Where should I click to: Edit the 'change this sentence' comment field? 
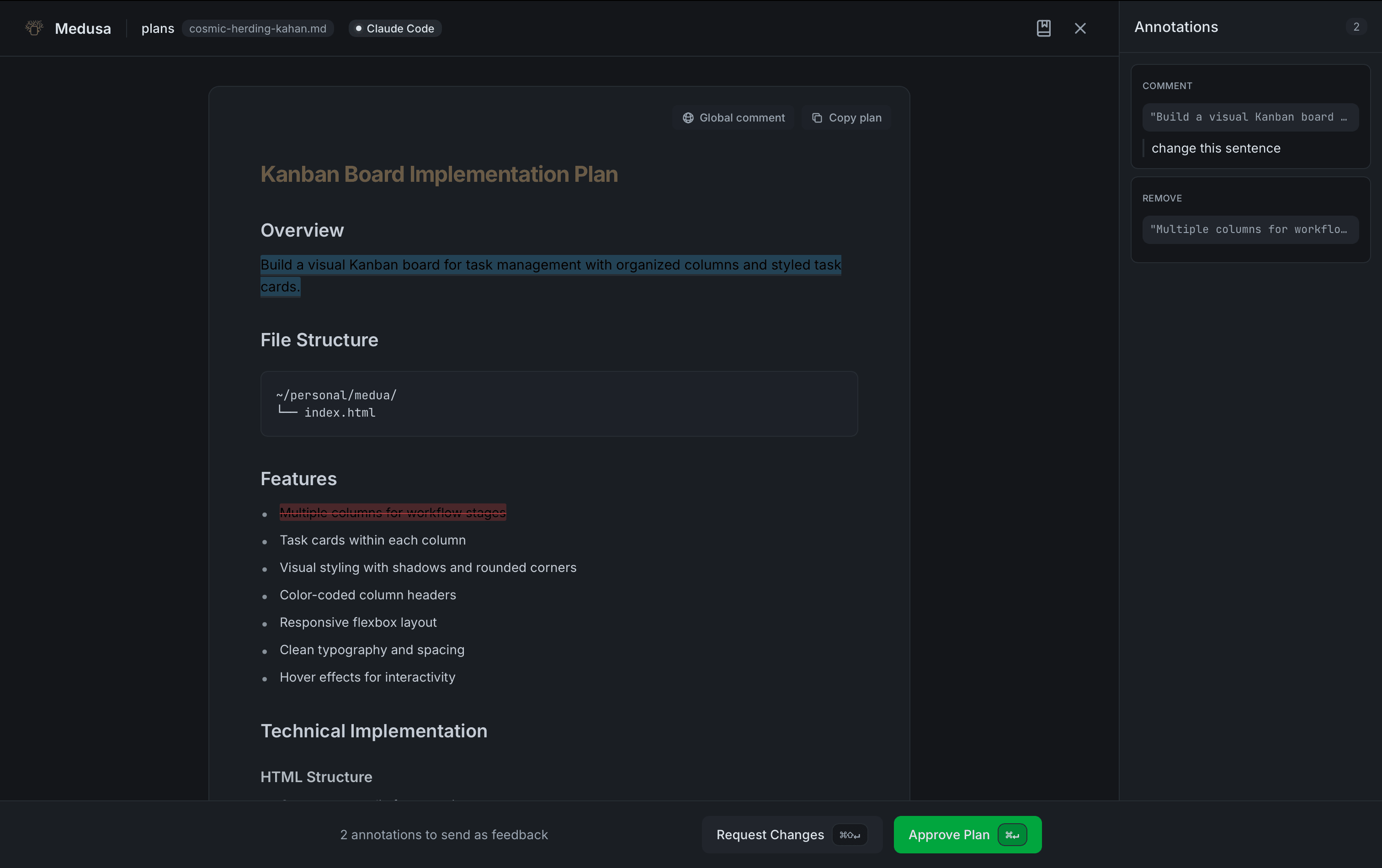(1216, 148)
